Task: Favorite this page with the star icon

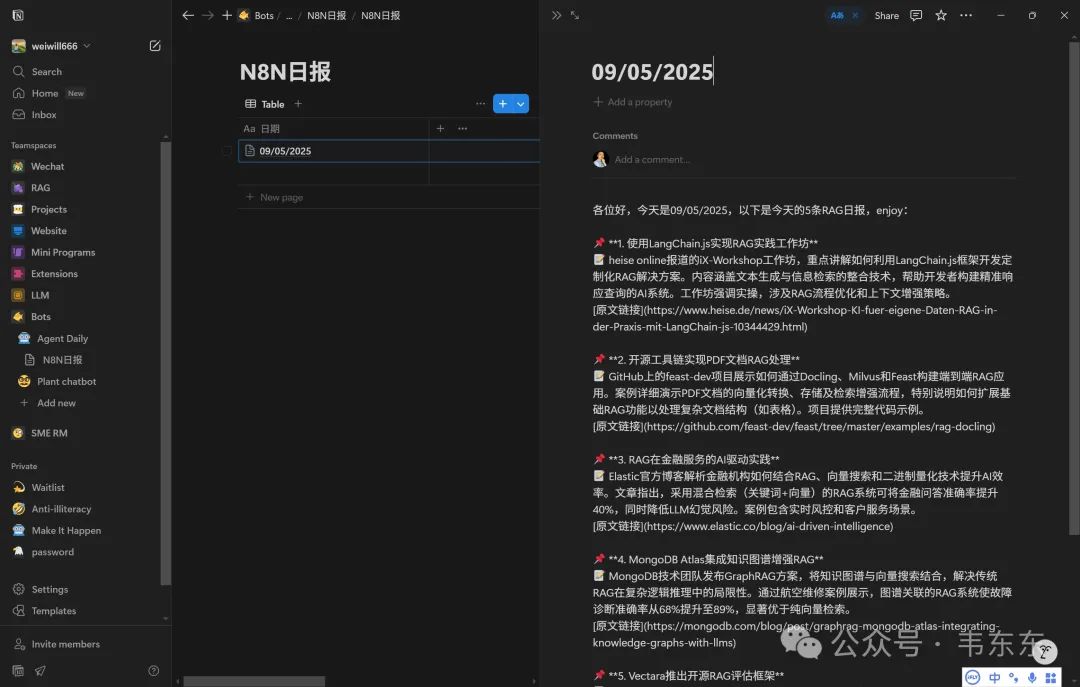Action: 941,15
